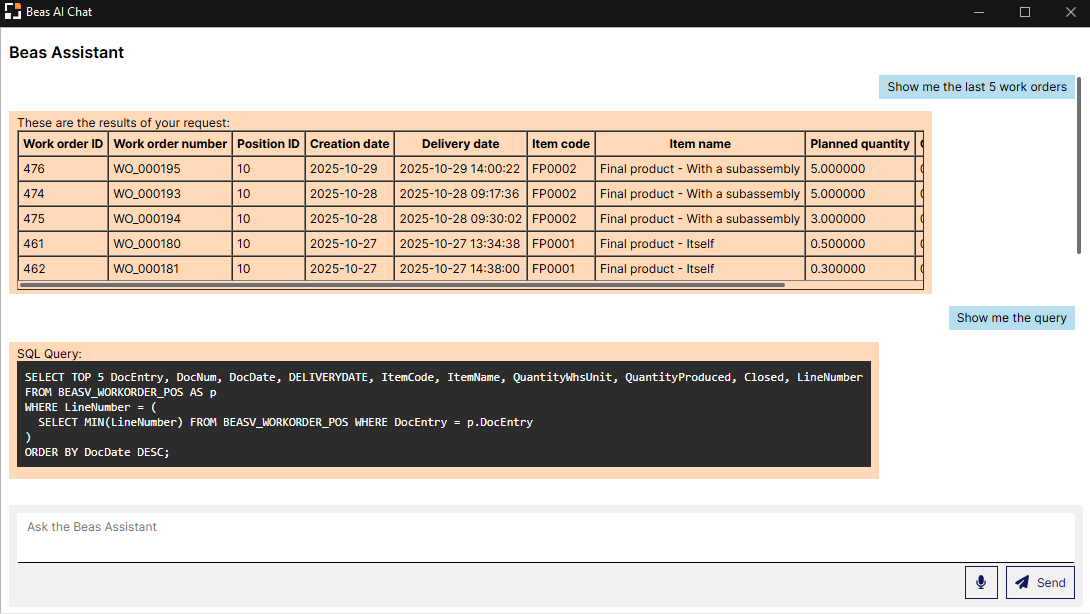Select the 'Item name' column header

699,143
